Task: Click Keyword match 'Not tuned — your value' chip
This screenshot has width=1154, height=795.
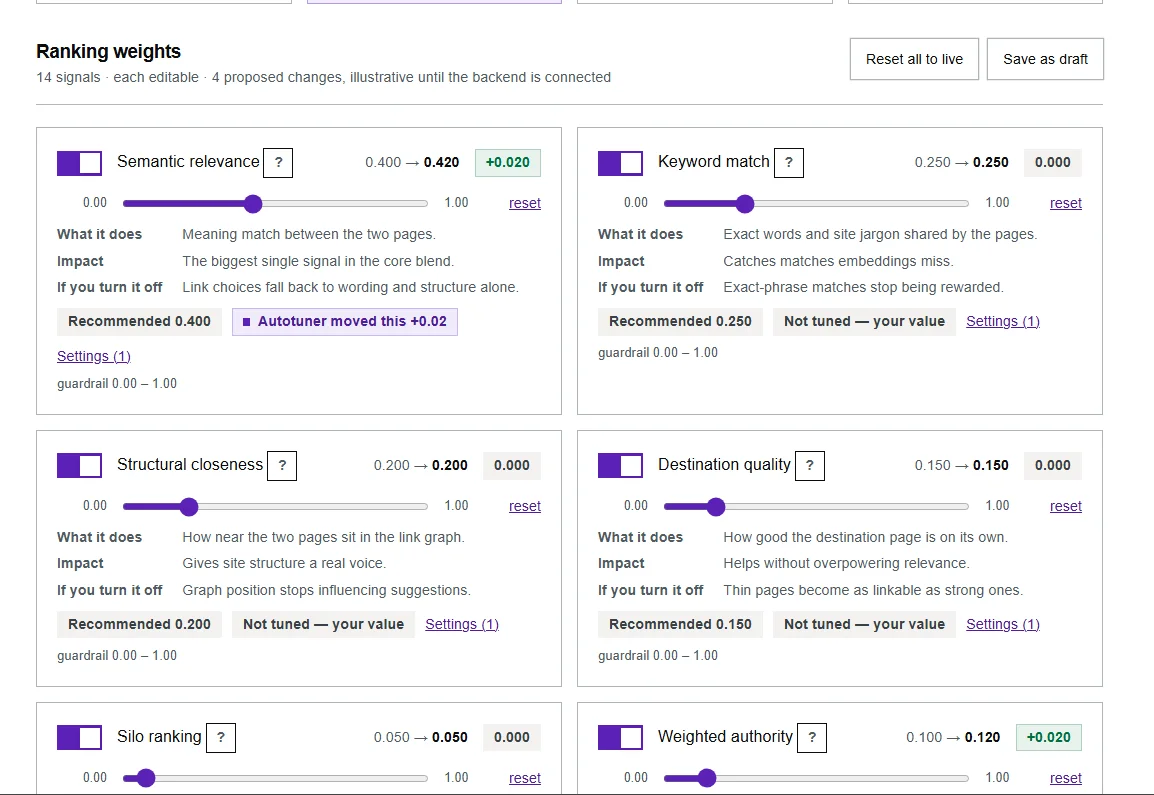Action: click(x=864, y=322)
